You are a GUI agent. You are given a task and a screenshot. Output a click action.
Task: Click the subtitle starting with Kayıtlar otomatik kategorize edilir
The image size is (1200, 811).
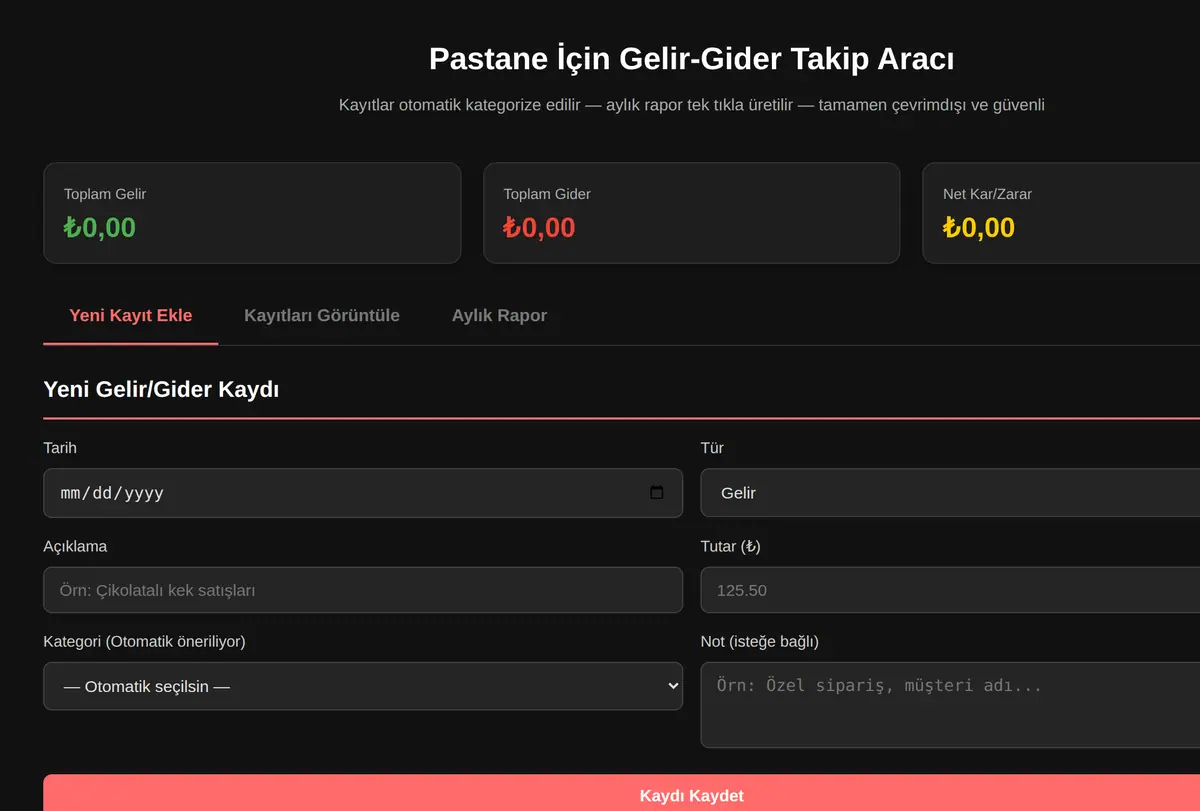pos(692,104)
